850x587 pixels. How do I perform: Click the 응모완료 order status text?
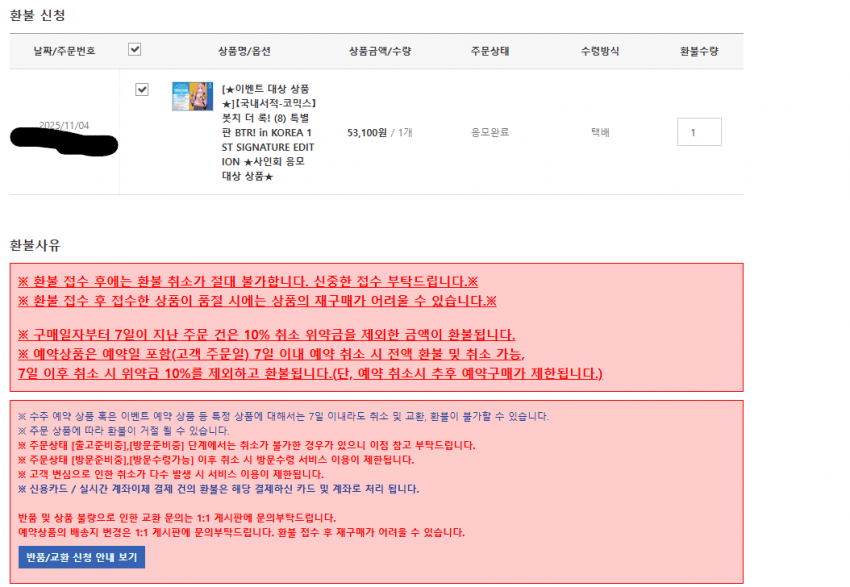point(491,132)
